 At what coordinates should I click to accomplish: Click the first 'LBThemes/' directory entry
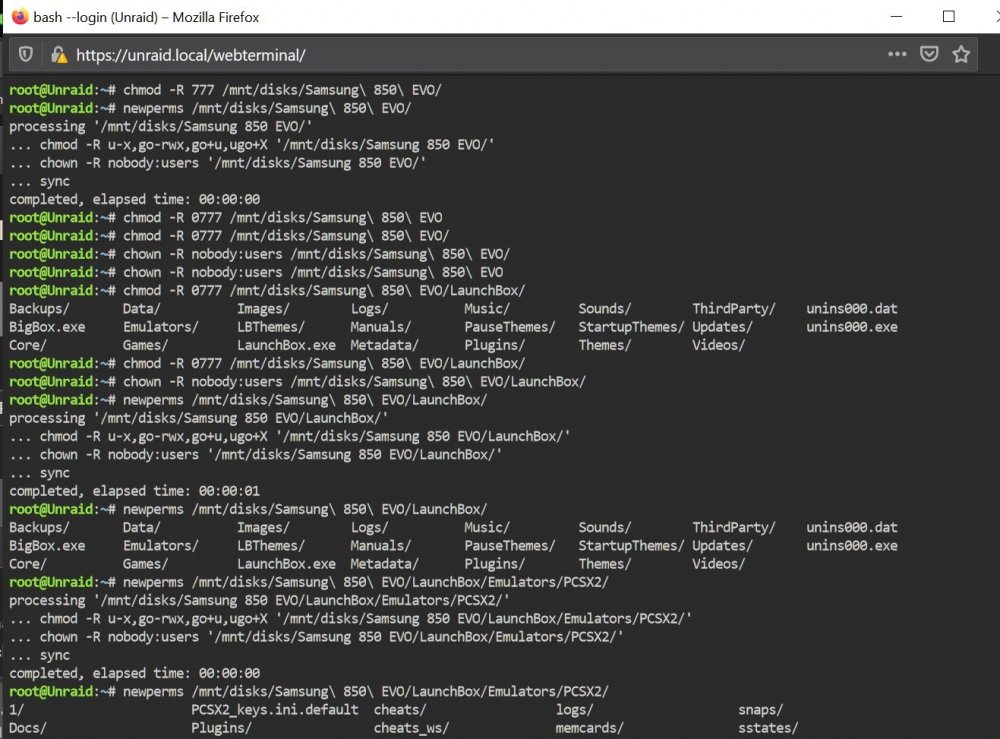(x=270, y=327)
